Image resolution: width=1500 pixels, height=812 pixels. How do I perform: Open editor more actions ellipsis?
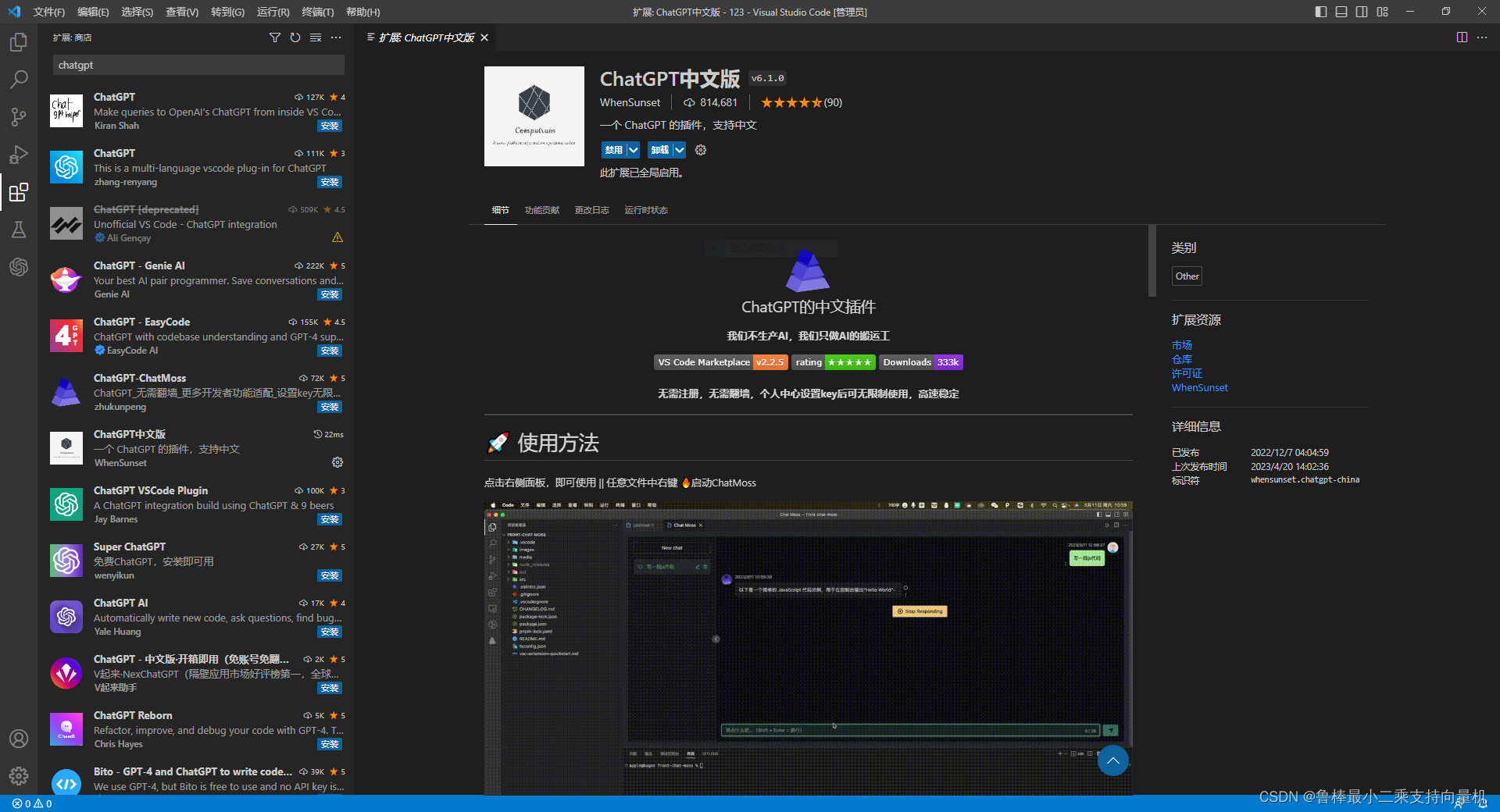click(x=1482, y=37)
